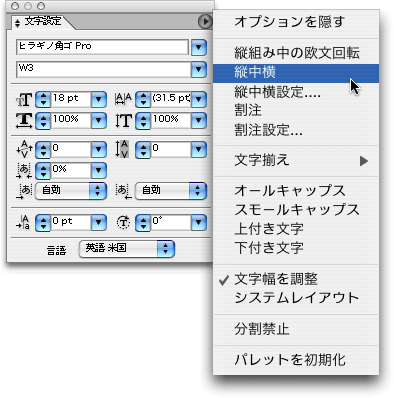Click the font size icon
394x398 pixels.
click(24, 99)
